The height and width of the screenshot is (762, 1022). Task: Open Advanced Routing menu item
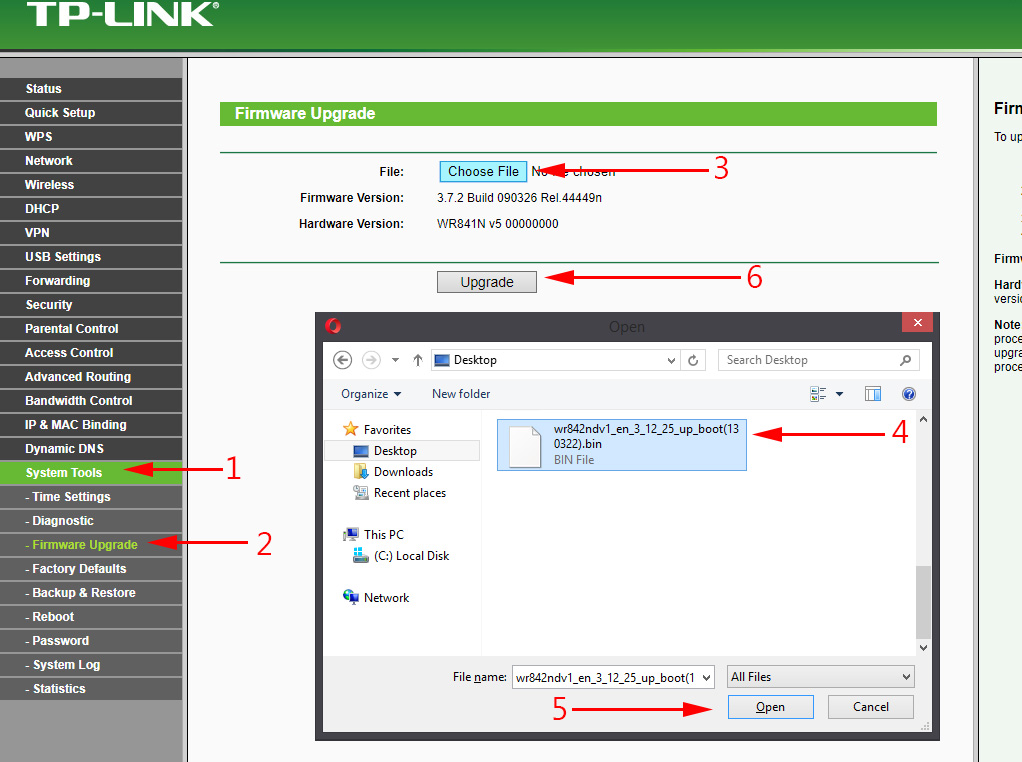coord(91,377)
